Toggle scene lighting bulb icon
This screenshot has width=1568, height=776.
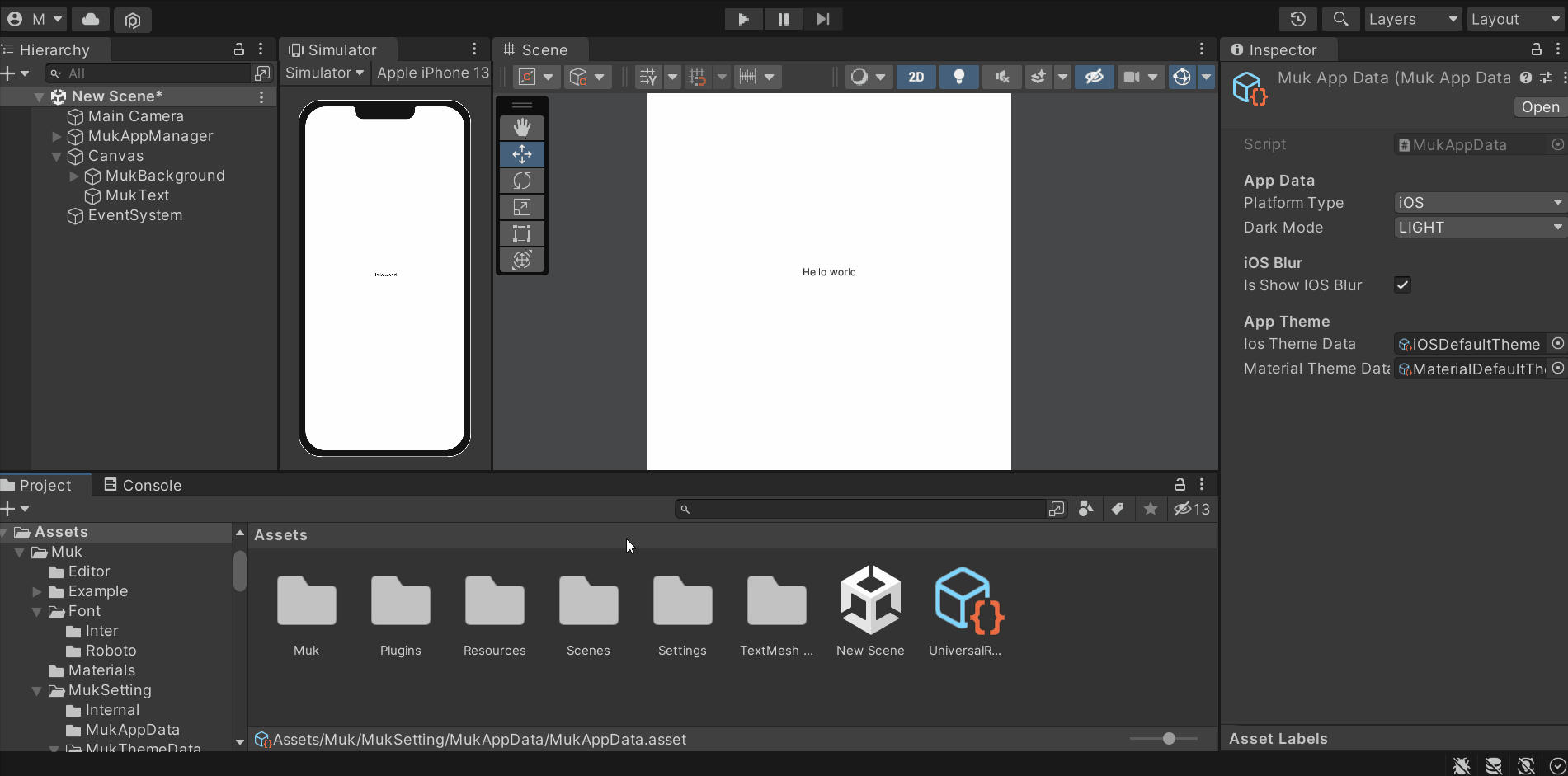(958, 77)
